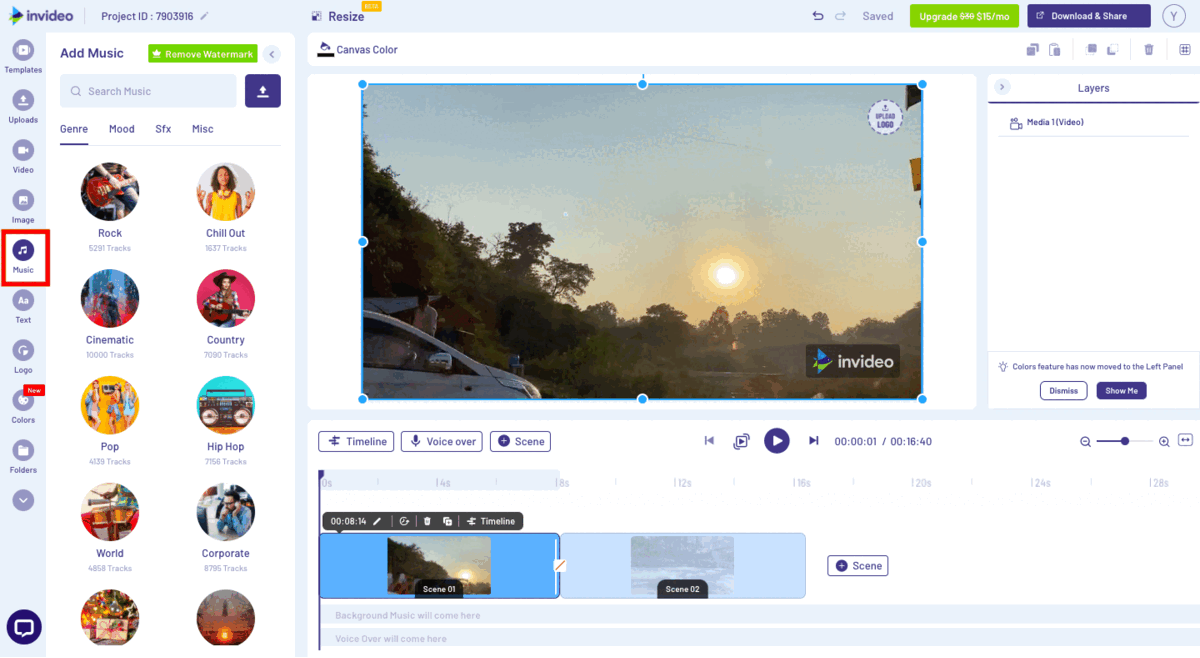The image size is (1200, 658).
Task: Select the Music tool in the left sidebar
Action: (x=23, y=255)
